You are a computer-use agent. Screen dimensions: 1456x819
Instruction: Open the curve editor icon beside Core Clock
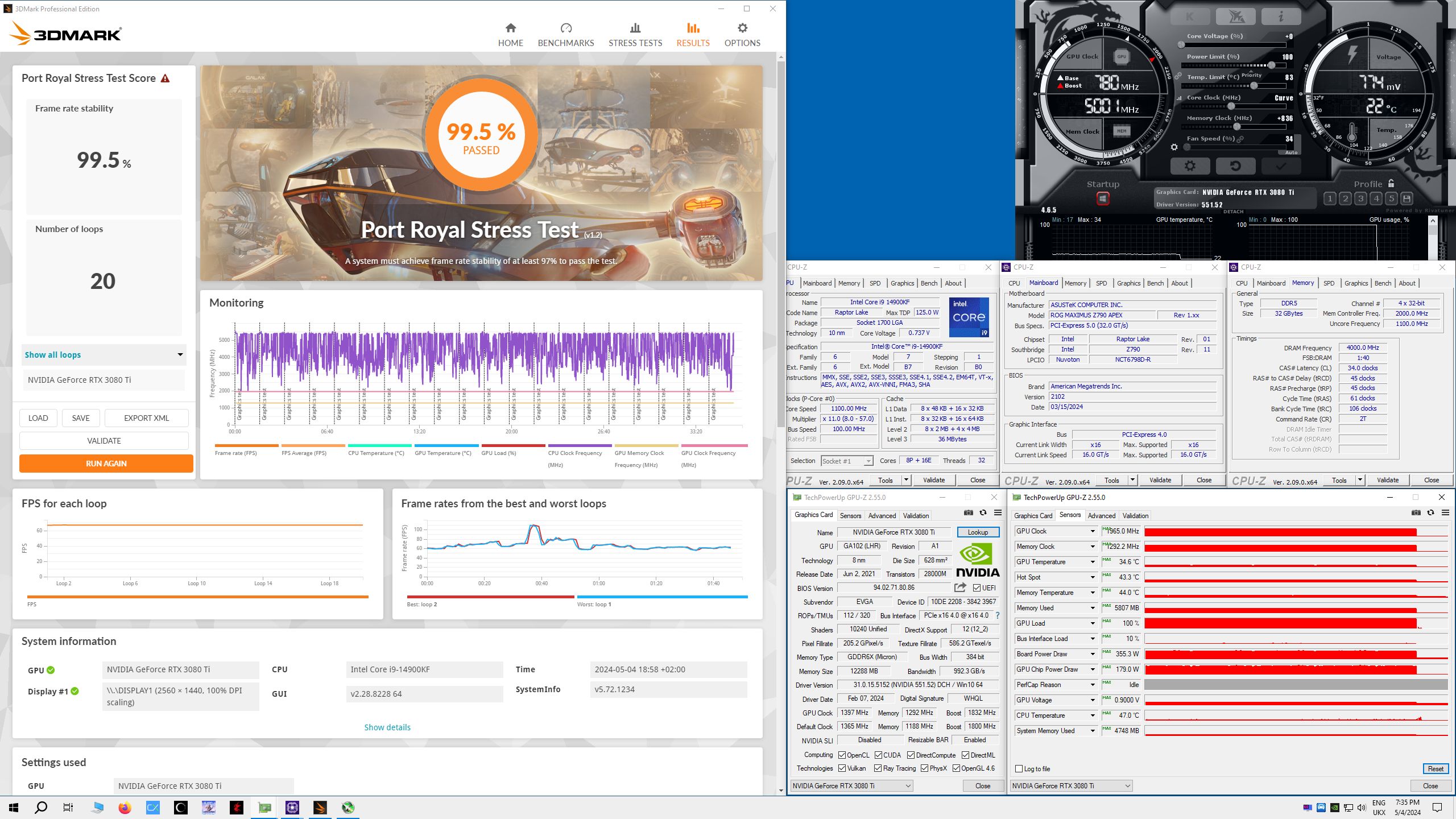pyautogui.click(x=1178, y=98)
